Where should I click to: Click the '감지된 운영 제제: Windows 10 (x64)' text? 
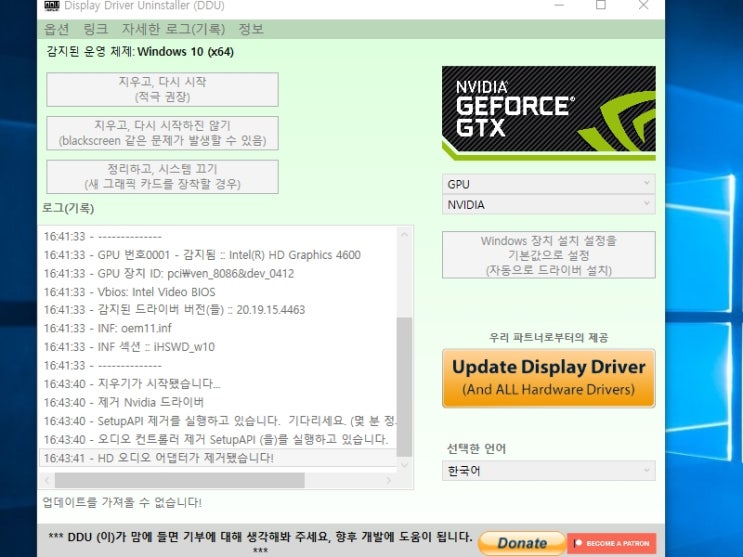(140, 52)
